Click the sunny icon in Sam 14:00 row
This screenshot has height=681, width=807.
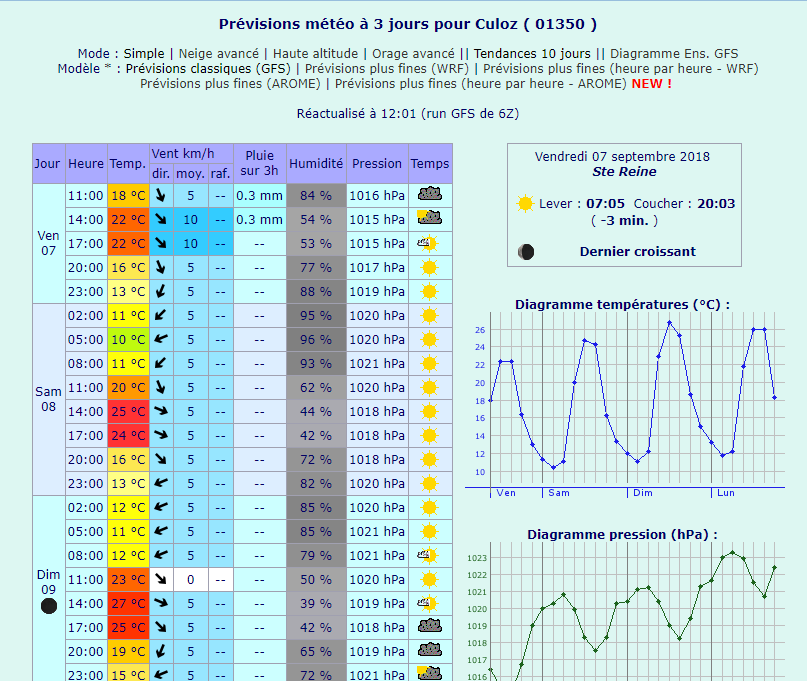click(x=429, y=412)
